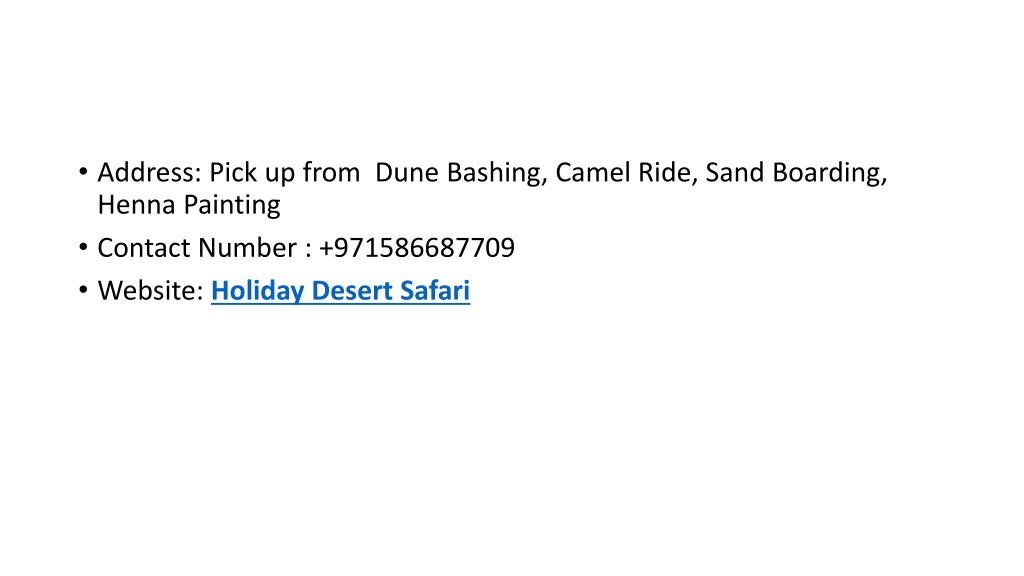This screenshot has width=1024, height=576.
Task: Click the word "Desert" in the underlined link
Action: (353, 291)
